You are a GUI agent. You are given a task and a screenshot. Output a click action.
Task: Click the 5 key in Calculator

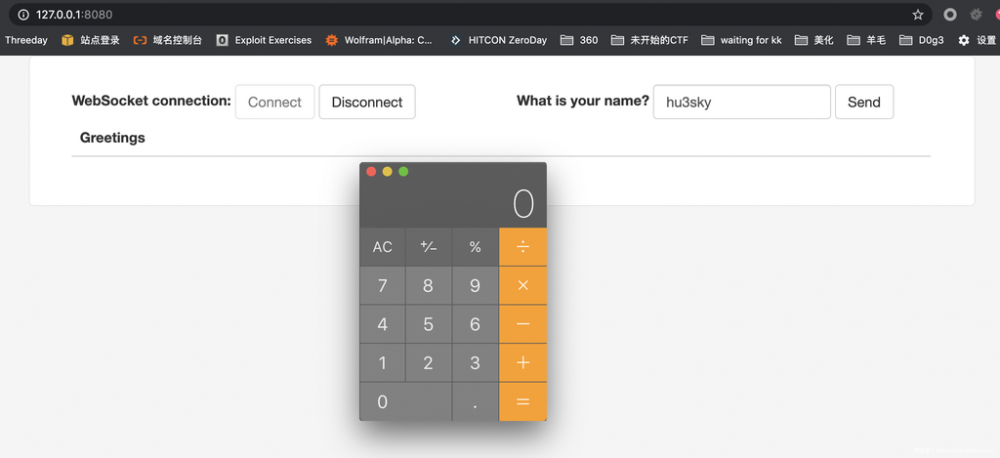coord(429,324)
